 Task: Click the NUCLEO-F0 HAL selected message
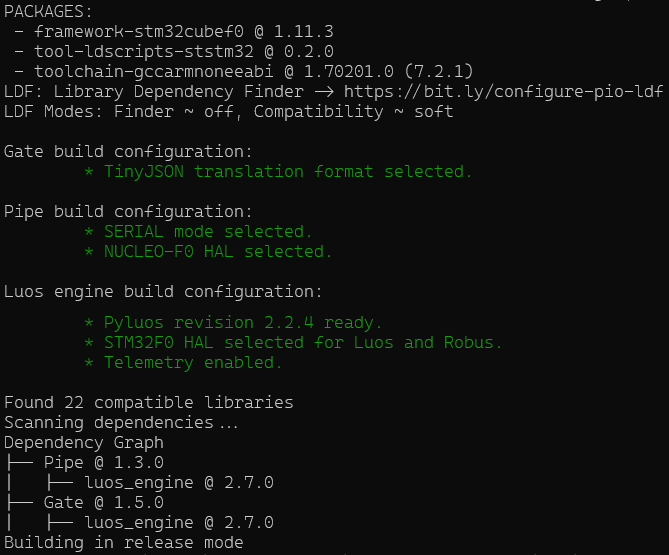(x=218, y=251)
